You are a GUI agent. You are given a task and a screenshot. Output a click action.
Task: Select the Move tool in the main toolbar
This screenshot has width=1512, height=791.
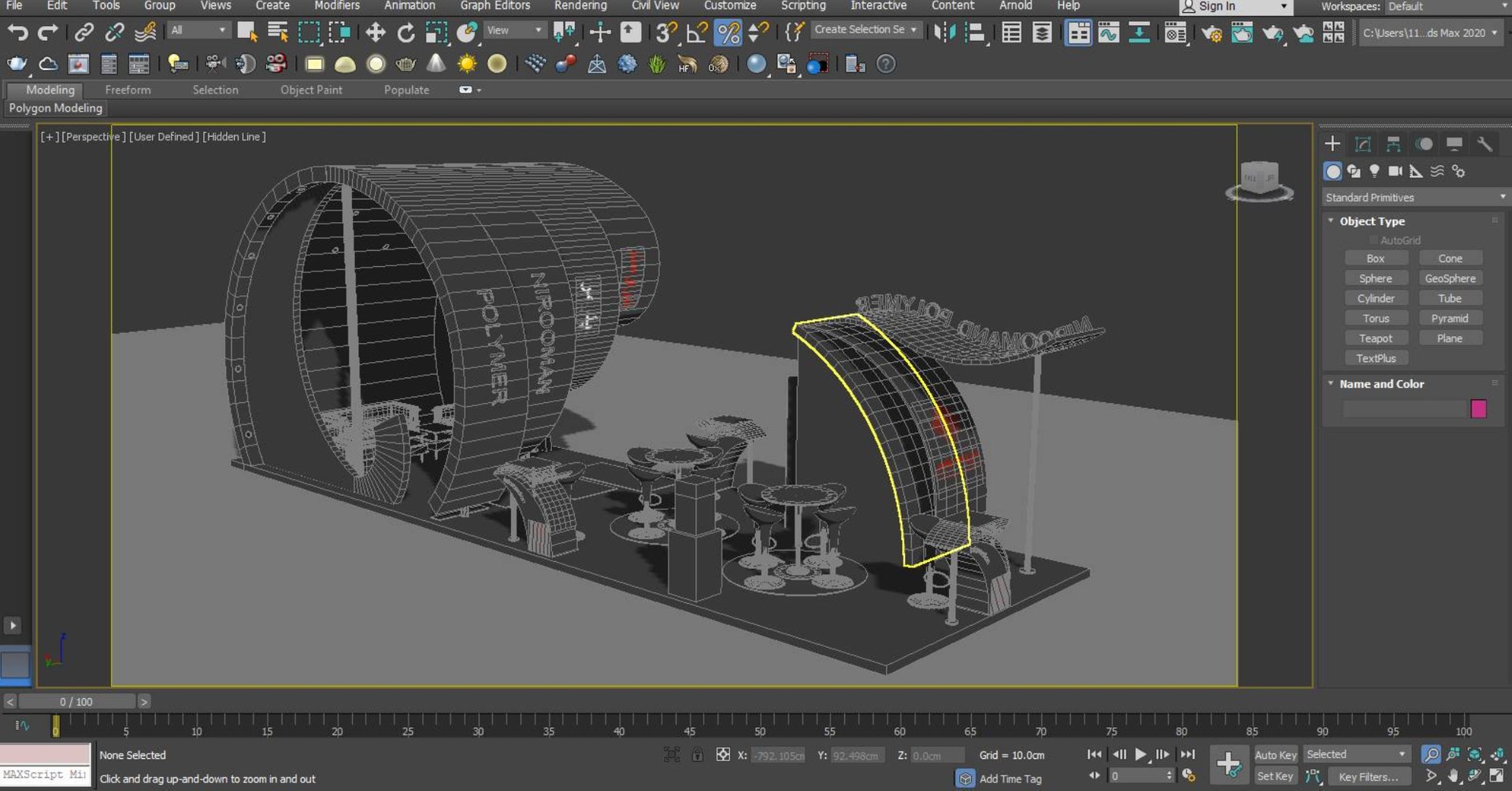coord(376,33)
